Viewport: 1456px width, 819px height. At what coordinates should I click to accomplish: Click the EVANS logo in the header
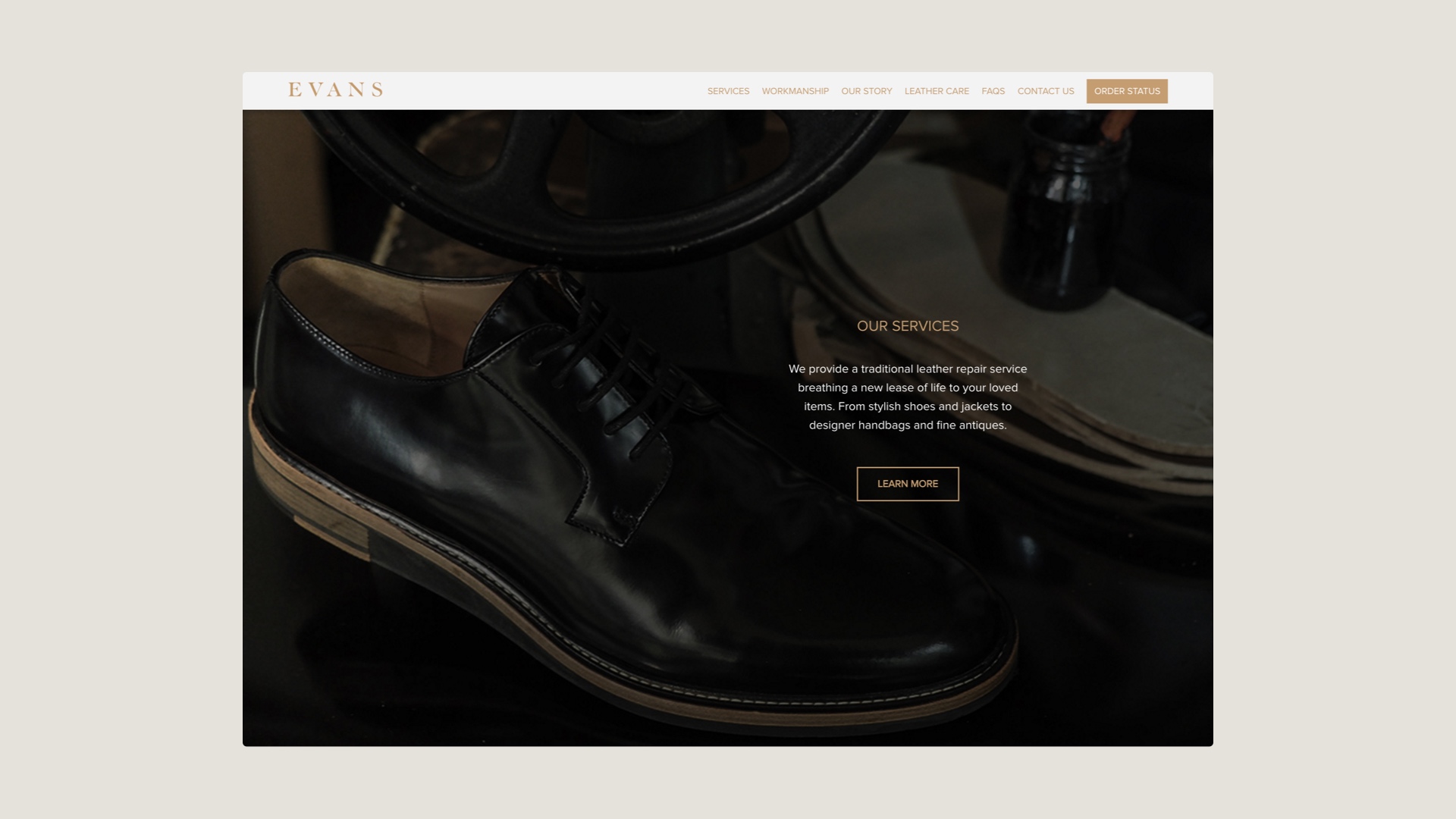pos(335,89)
